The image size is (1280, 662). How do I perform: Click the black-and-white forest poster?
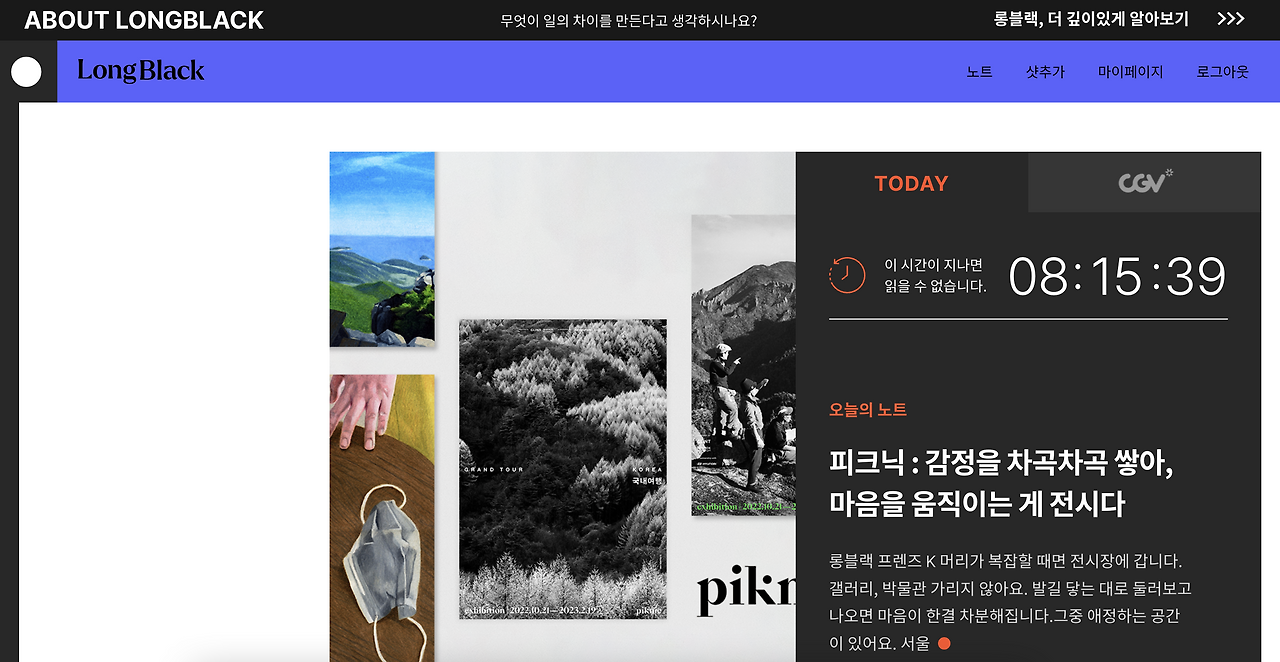(563, 469)
